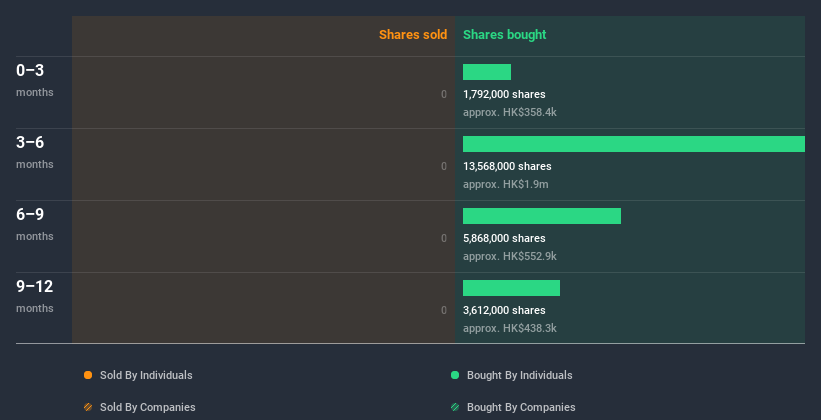Click the zero sold value in 0–3 row
The image size is (821, 420).
pos(444,94)
